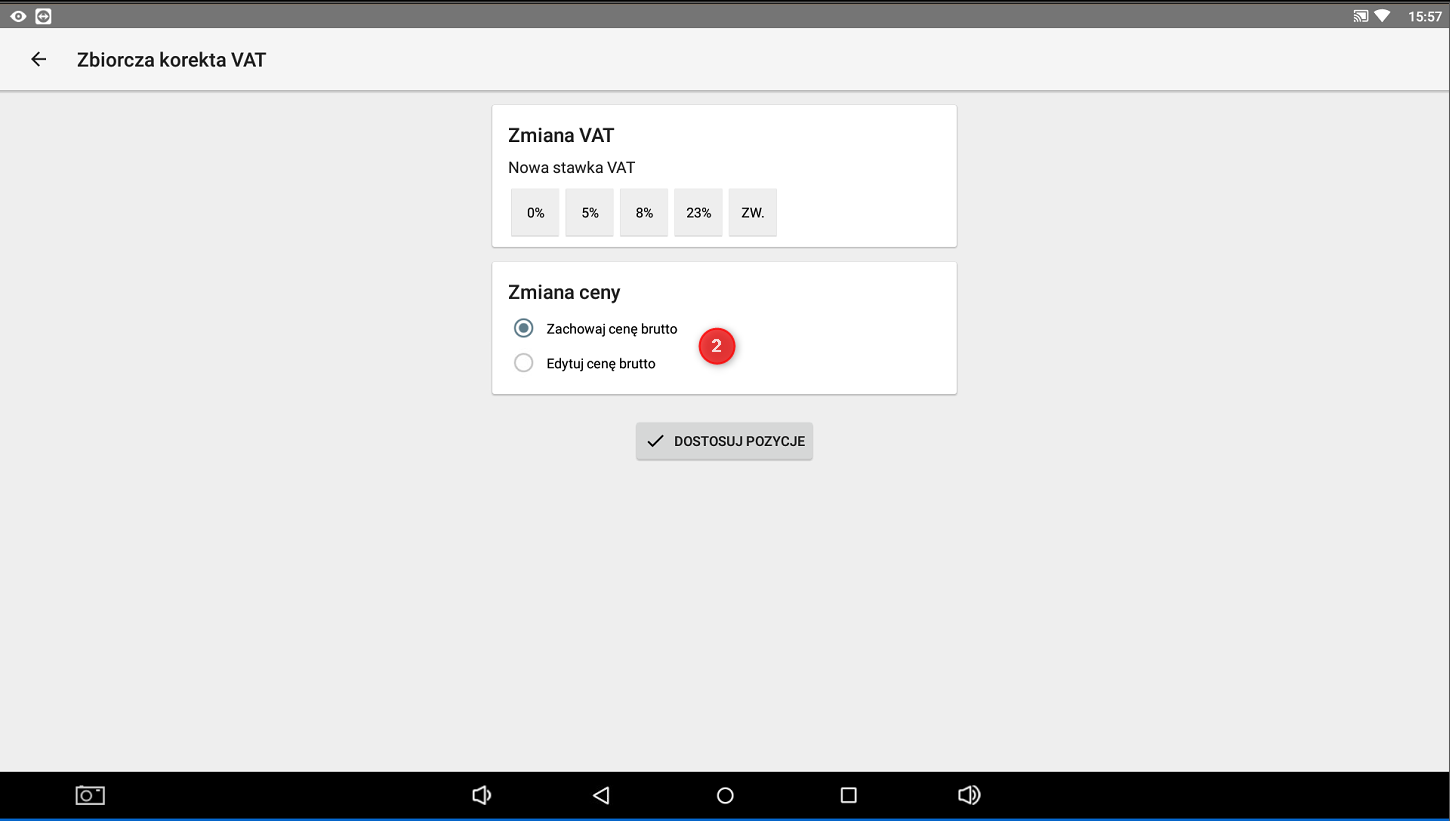Tap the screenshot camera icon in navigation bar
Screen dimensions: 1450x821
pyautogui.click(x=90, y=795)
